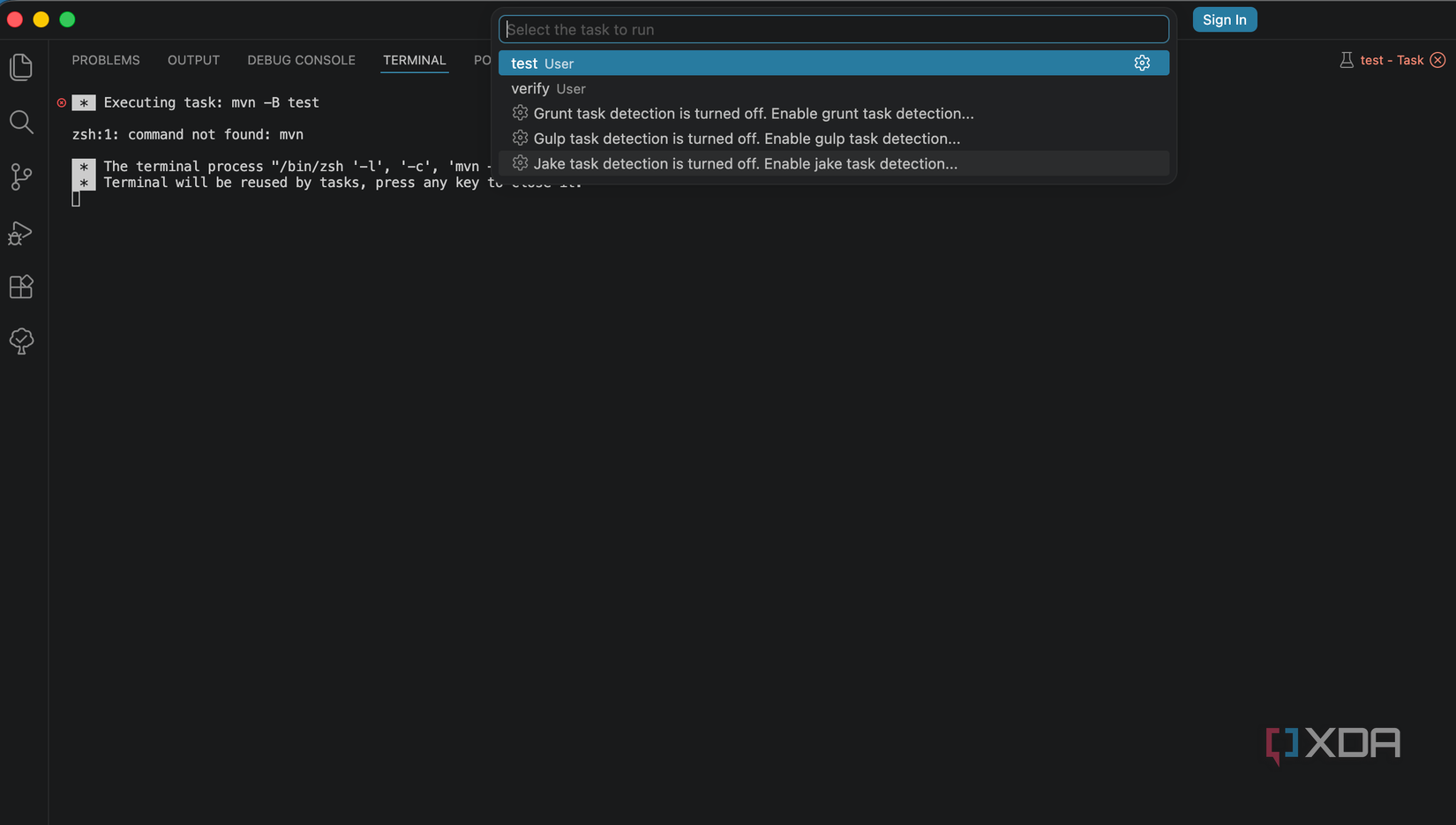
Task: Click the beaker icon beside test - Task
Action: pyautogui.click(x=1347, y=60)
